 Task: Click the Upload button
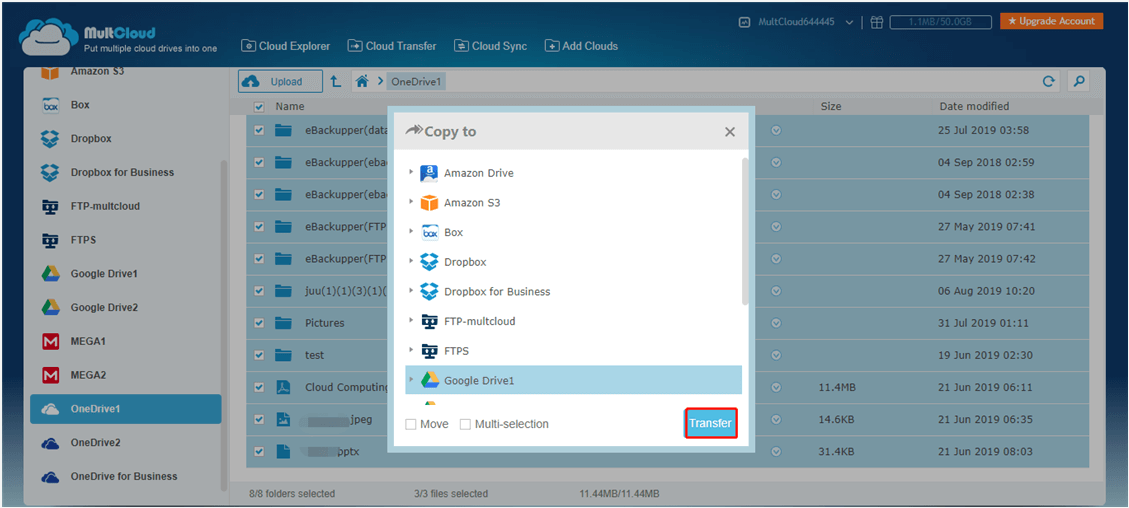(280, 81)
